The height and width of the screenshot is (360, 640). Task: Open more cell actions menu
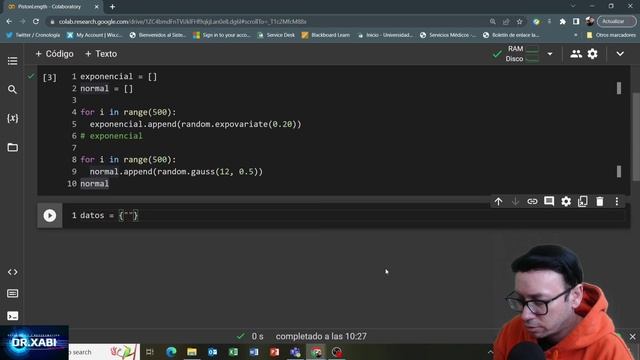617,202
